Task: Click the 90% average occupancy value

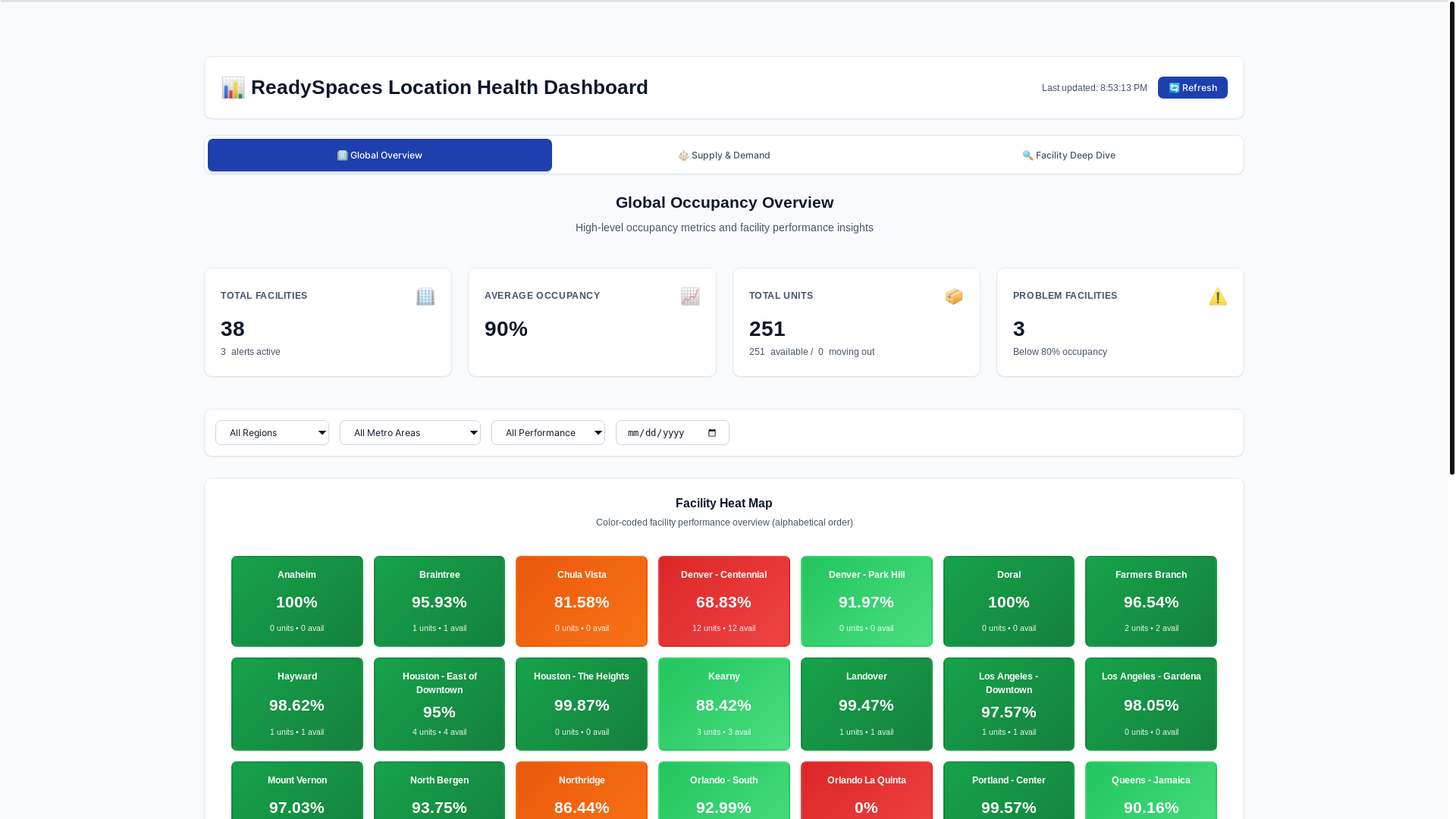Action: [506, 329]
